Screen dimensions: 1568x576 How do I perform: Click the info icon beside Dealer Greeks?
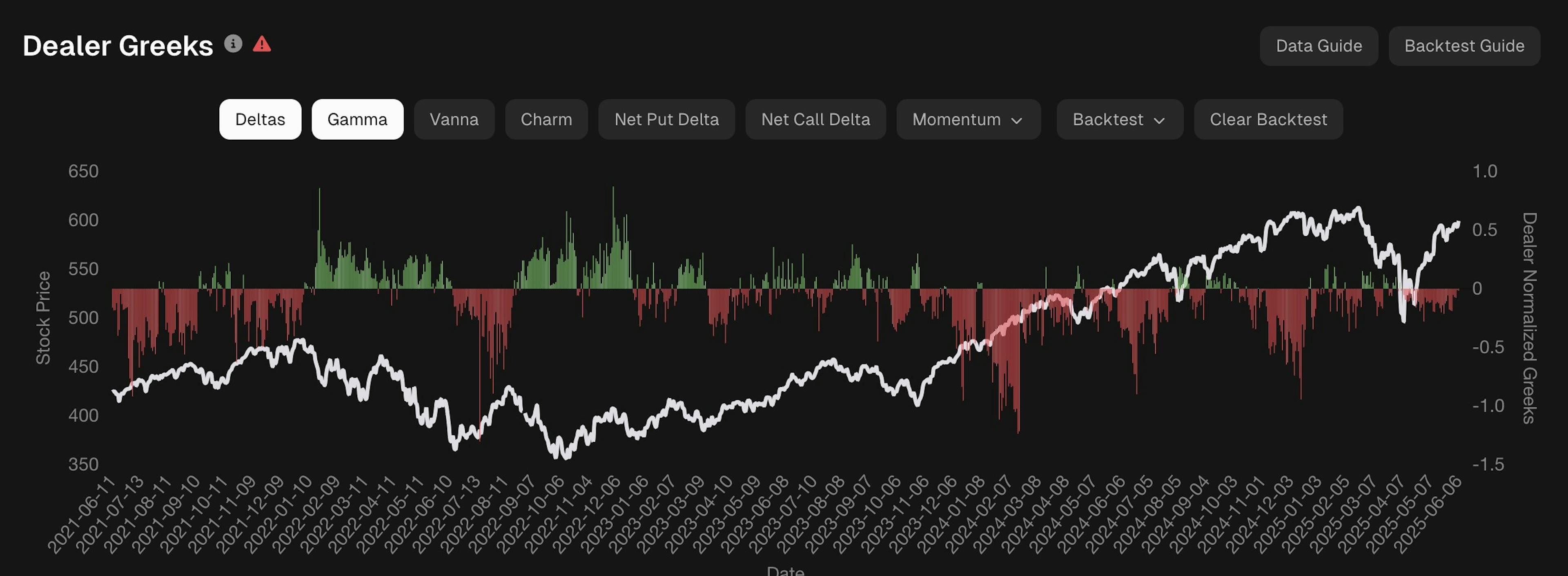tap(233, 44)
